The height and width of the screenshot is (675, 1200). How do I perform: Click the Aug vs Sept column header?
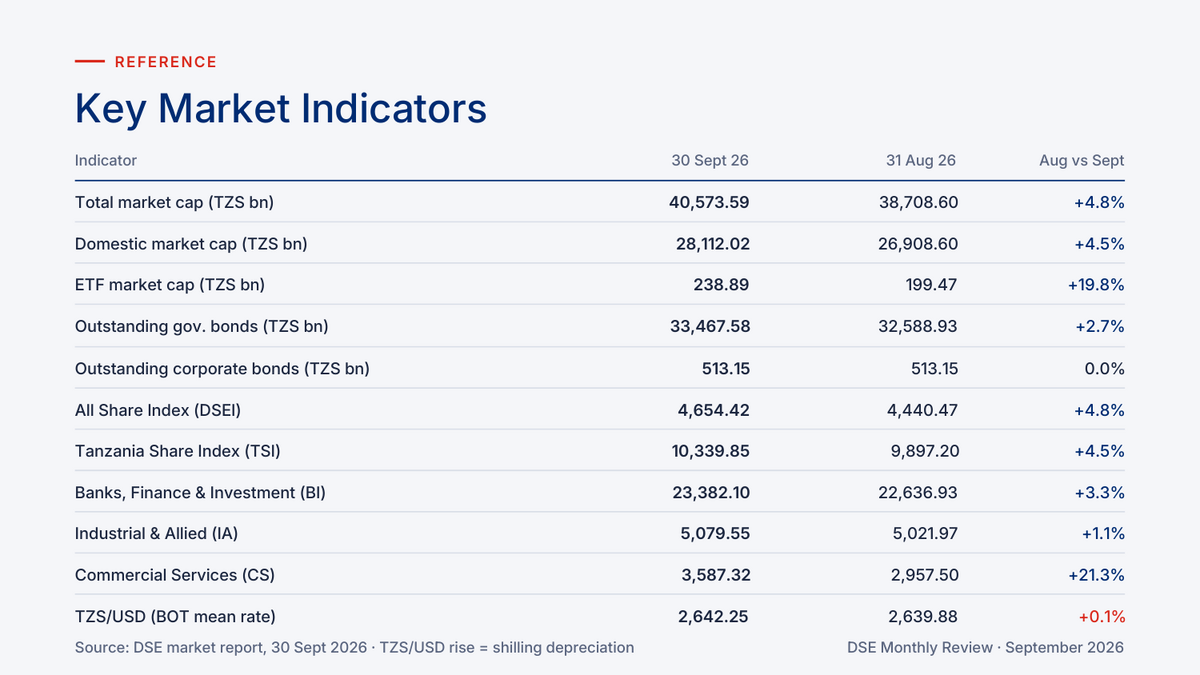point(1082,160)
